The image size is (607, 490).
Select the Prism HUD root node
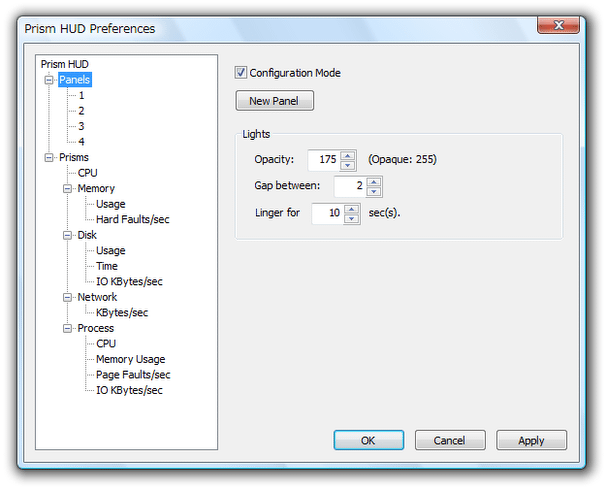coord(65,64)
